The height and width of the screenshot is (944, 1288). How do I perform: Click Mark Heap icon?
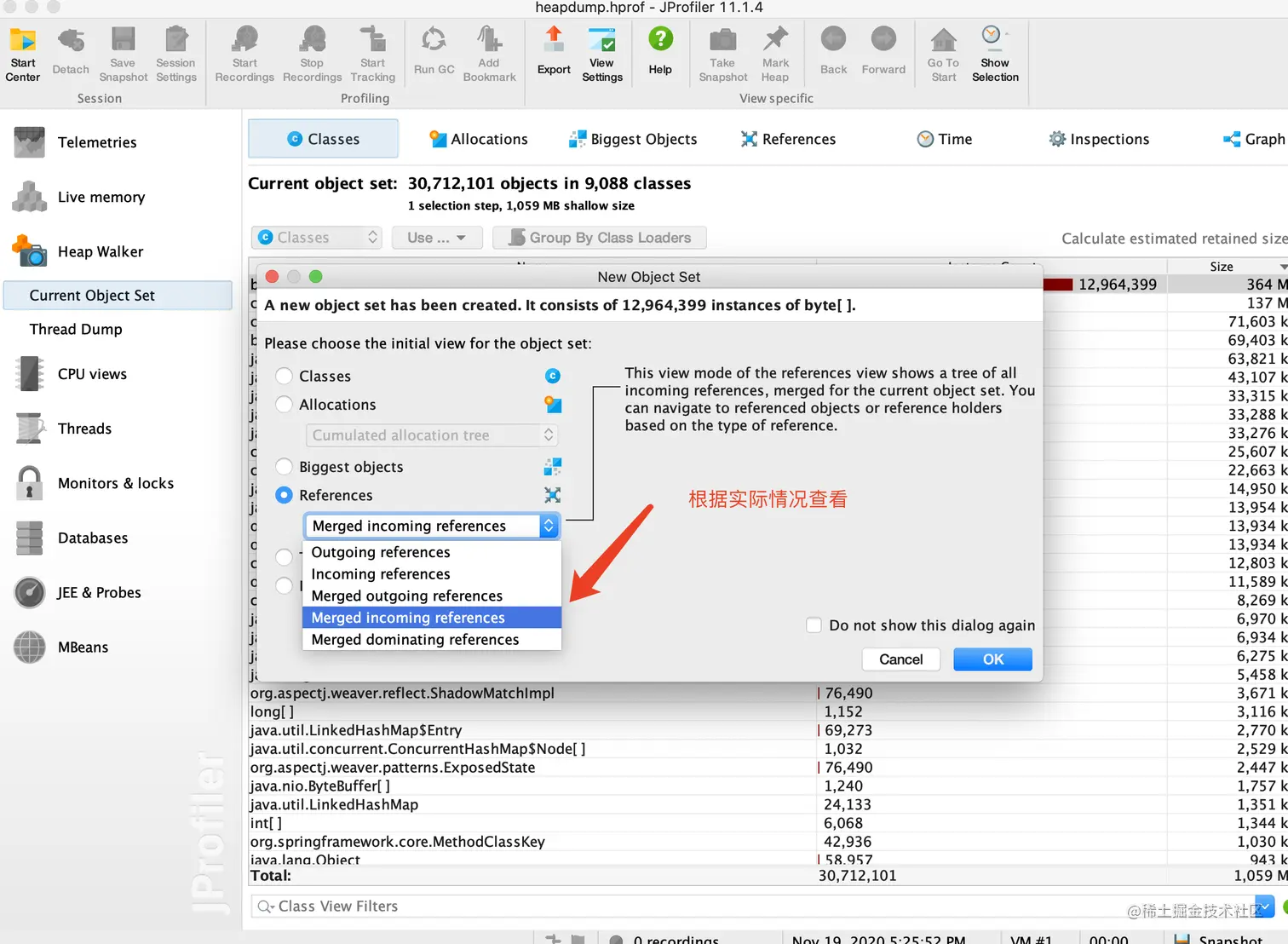pos(775,55)
